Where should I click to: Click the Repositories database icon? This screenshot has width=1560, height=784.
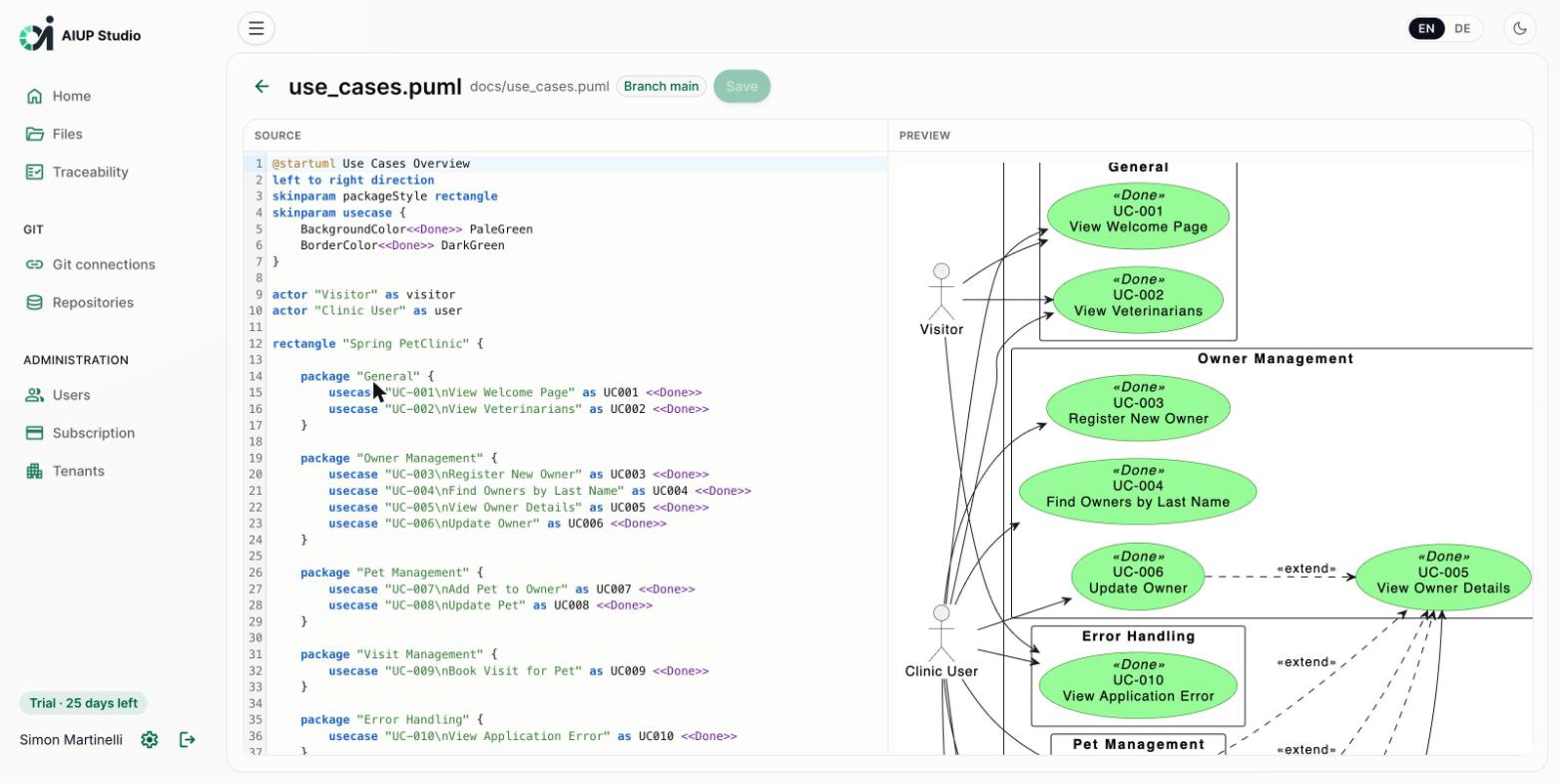point(35,302)
